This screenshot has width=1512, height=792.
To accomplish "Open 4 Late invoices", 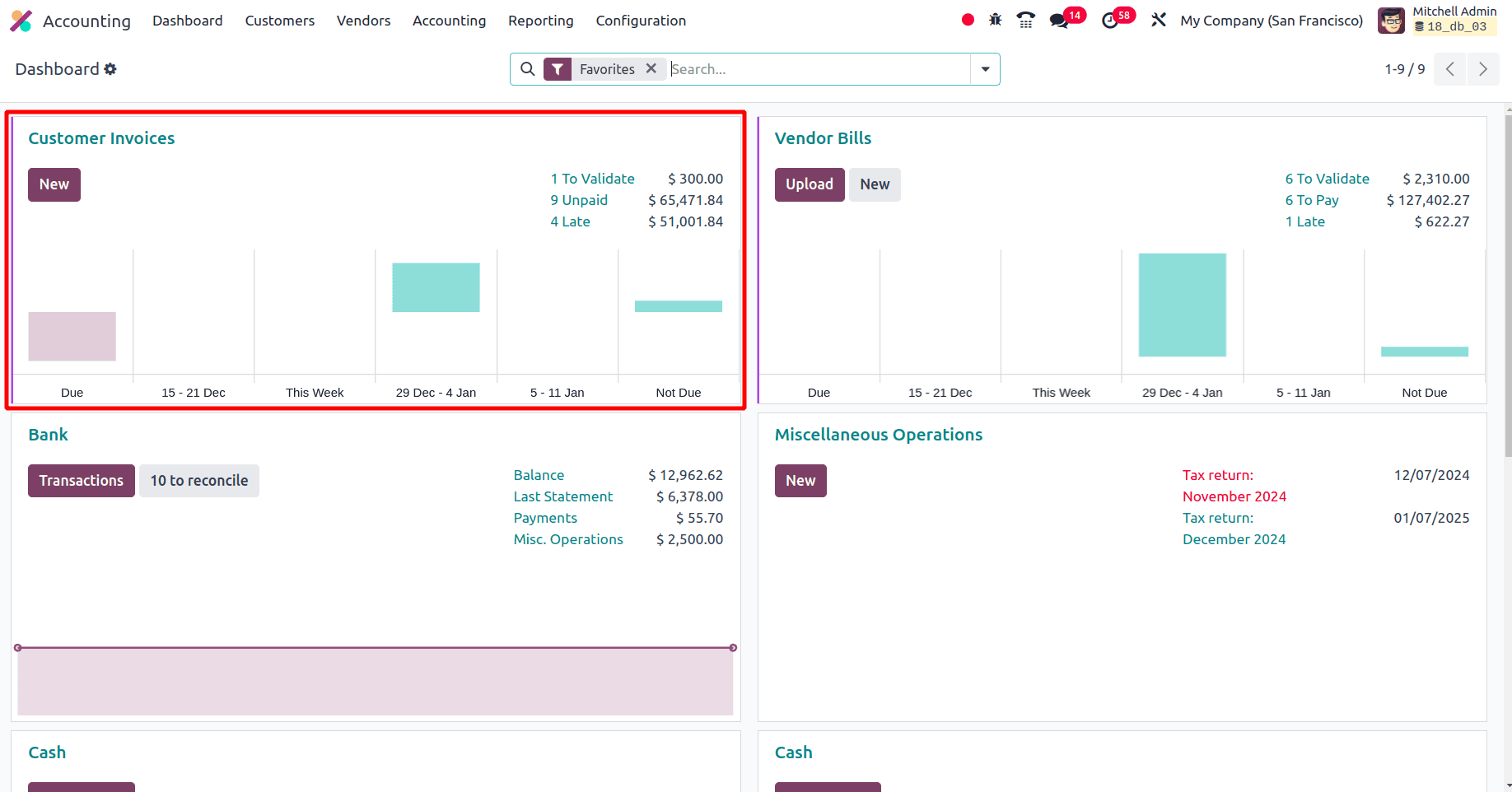I will (571, 221).
